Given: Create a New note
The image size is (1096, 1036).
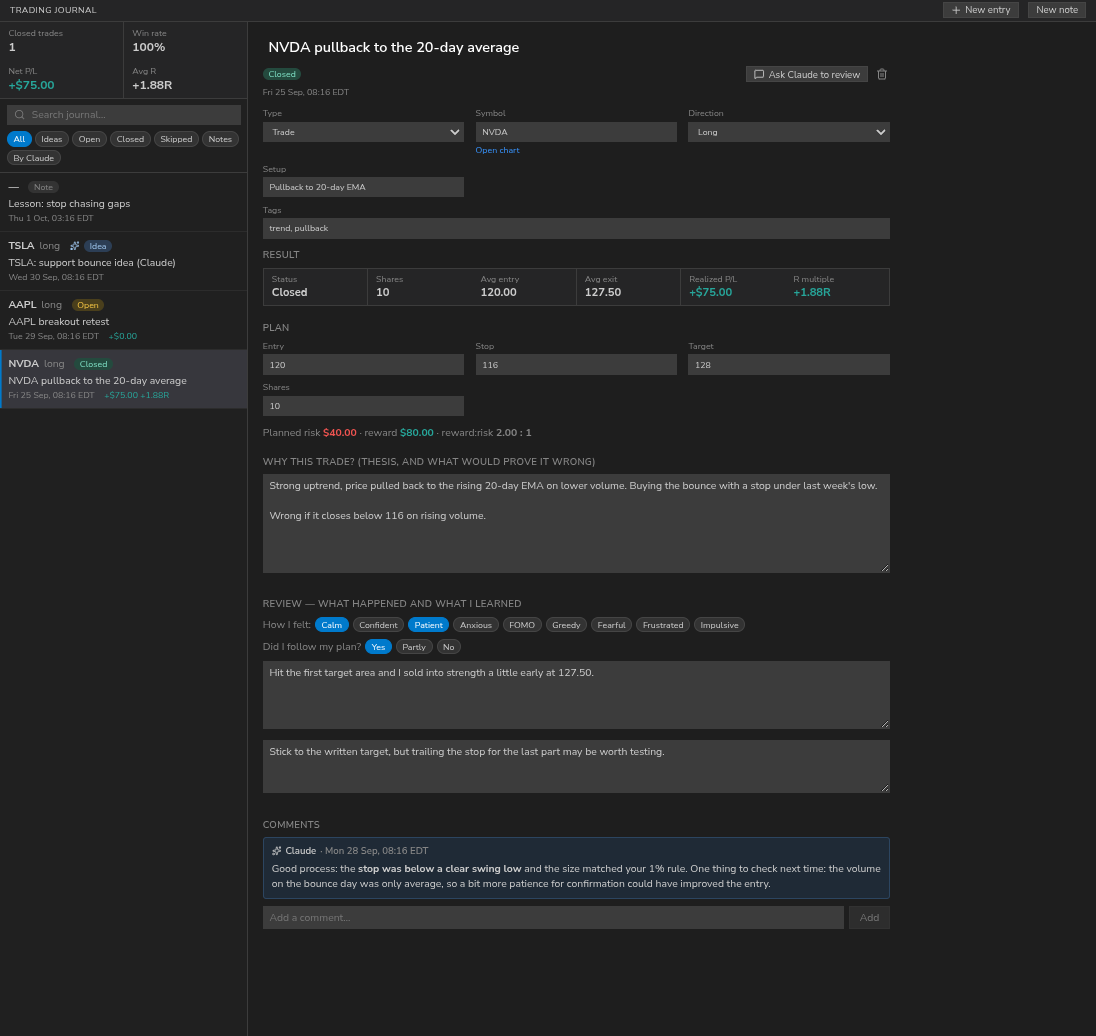Looking at the screenshot, I should tap(1057, 10).
